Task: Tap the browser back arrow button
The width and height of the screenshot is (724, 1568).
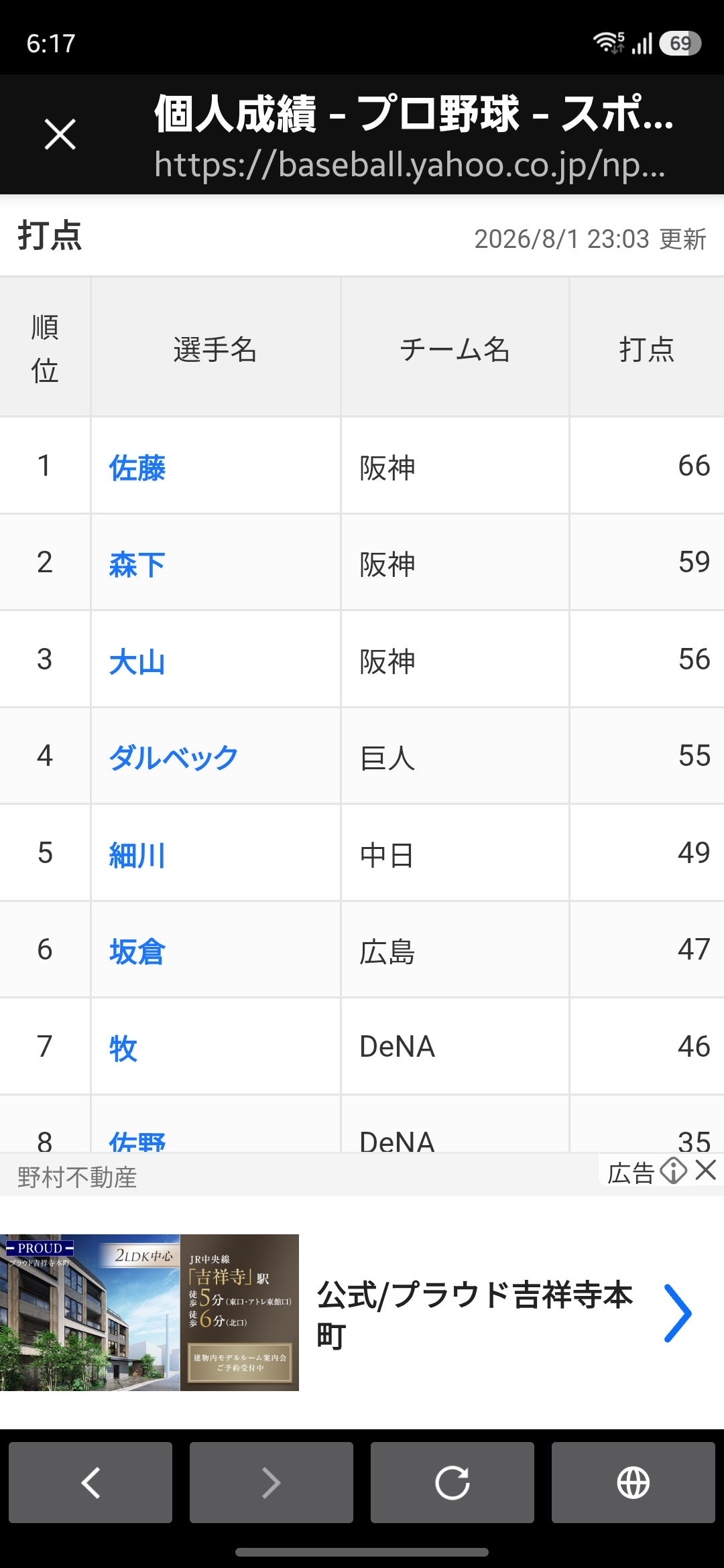Action: tap(90, 1482)
